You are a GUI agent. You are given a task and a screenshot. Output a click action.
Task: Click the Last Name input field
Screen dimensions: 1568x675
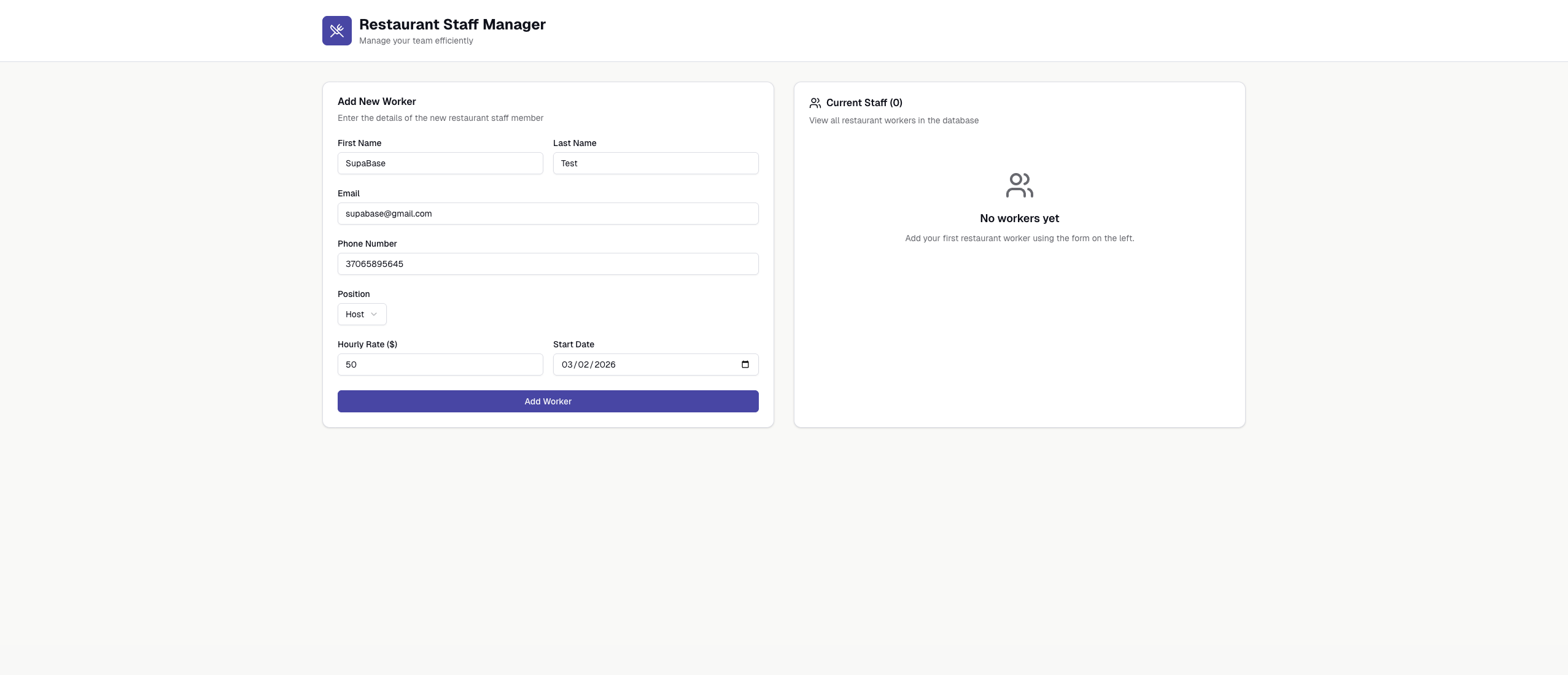pos(655,163)
